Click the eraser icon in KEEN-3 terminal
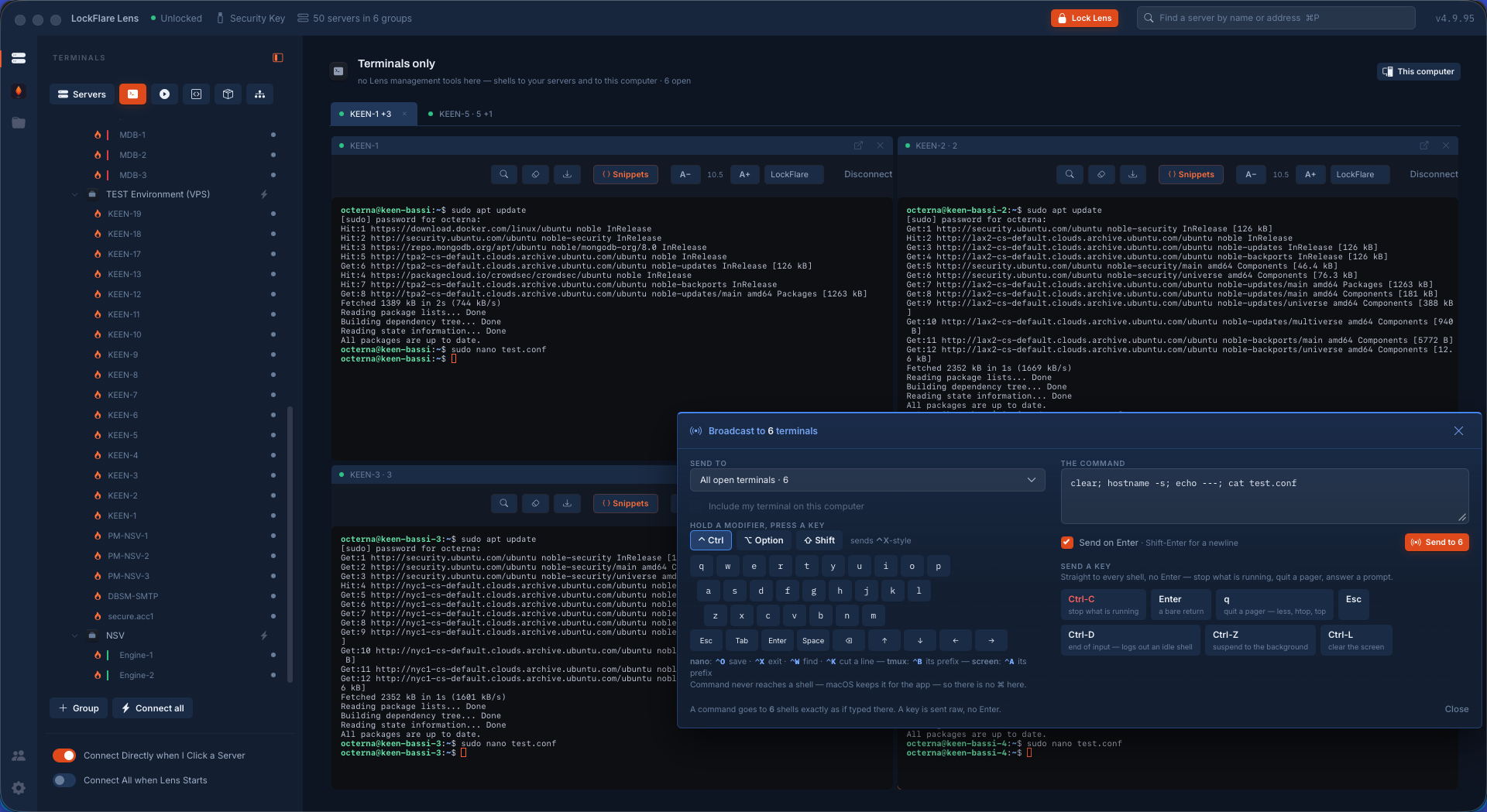1487x812 pixels. coord(536,504)
